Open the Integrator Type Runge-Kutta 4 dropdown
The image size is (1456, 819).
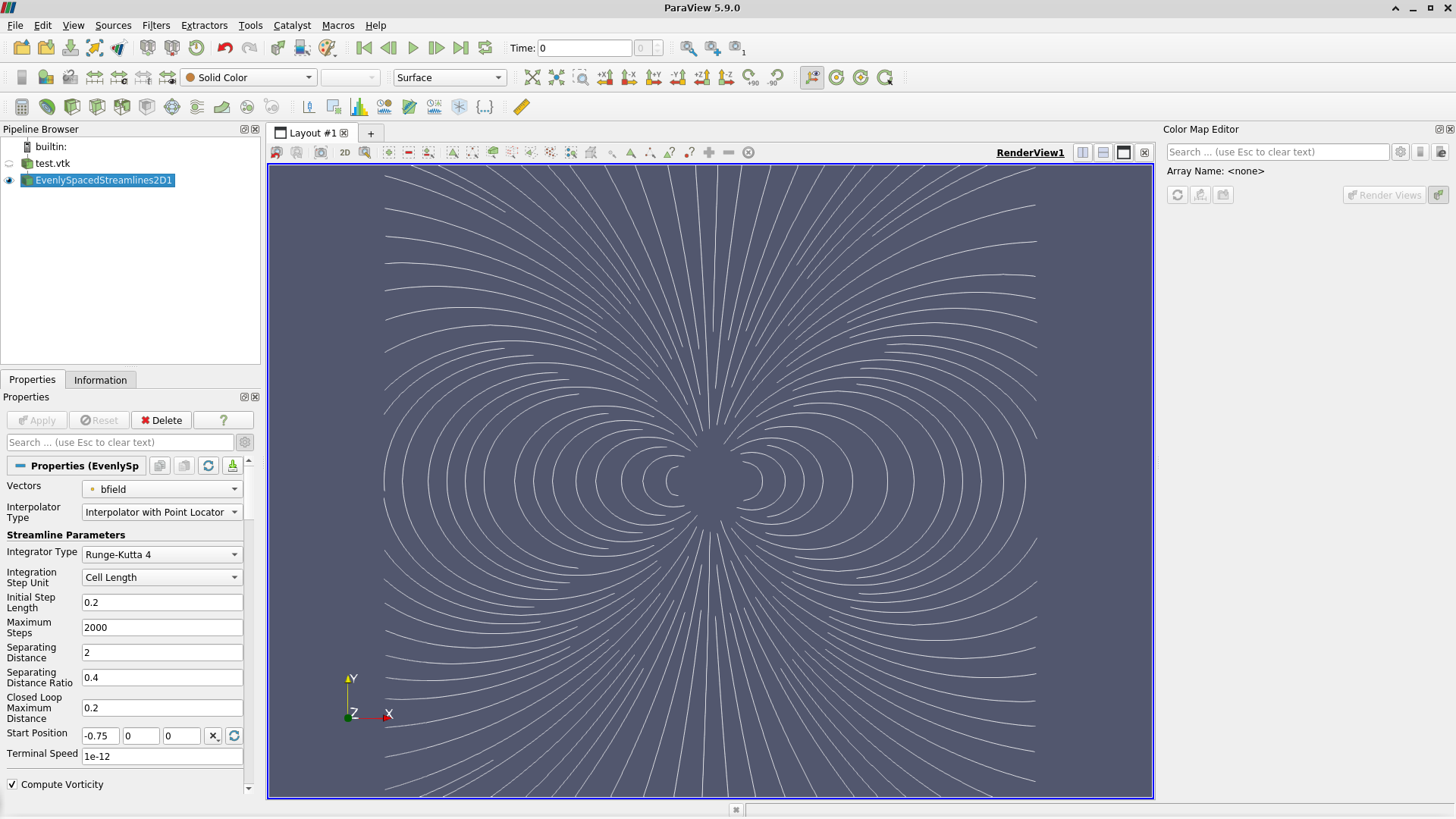click(162, 554)
